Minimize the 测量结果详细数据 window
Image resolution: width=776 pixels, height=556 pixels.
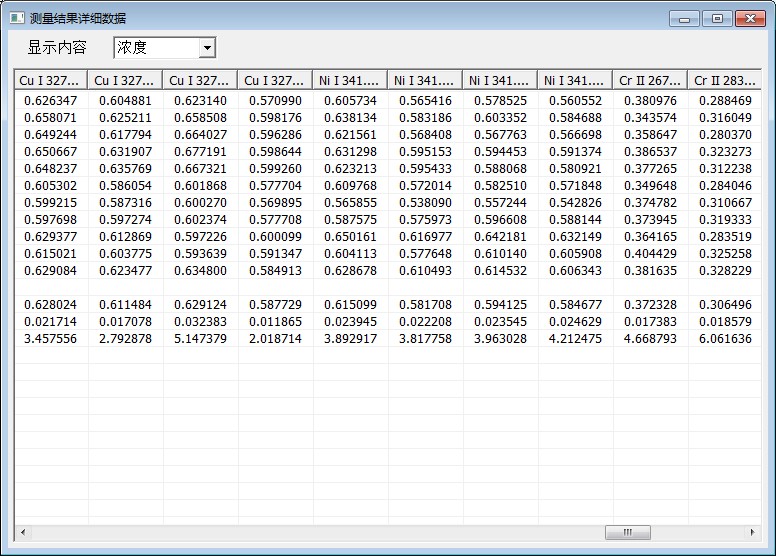pos(684,19)
